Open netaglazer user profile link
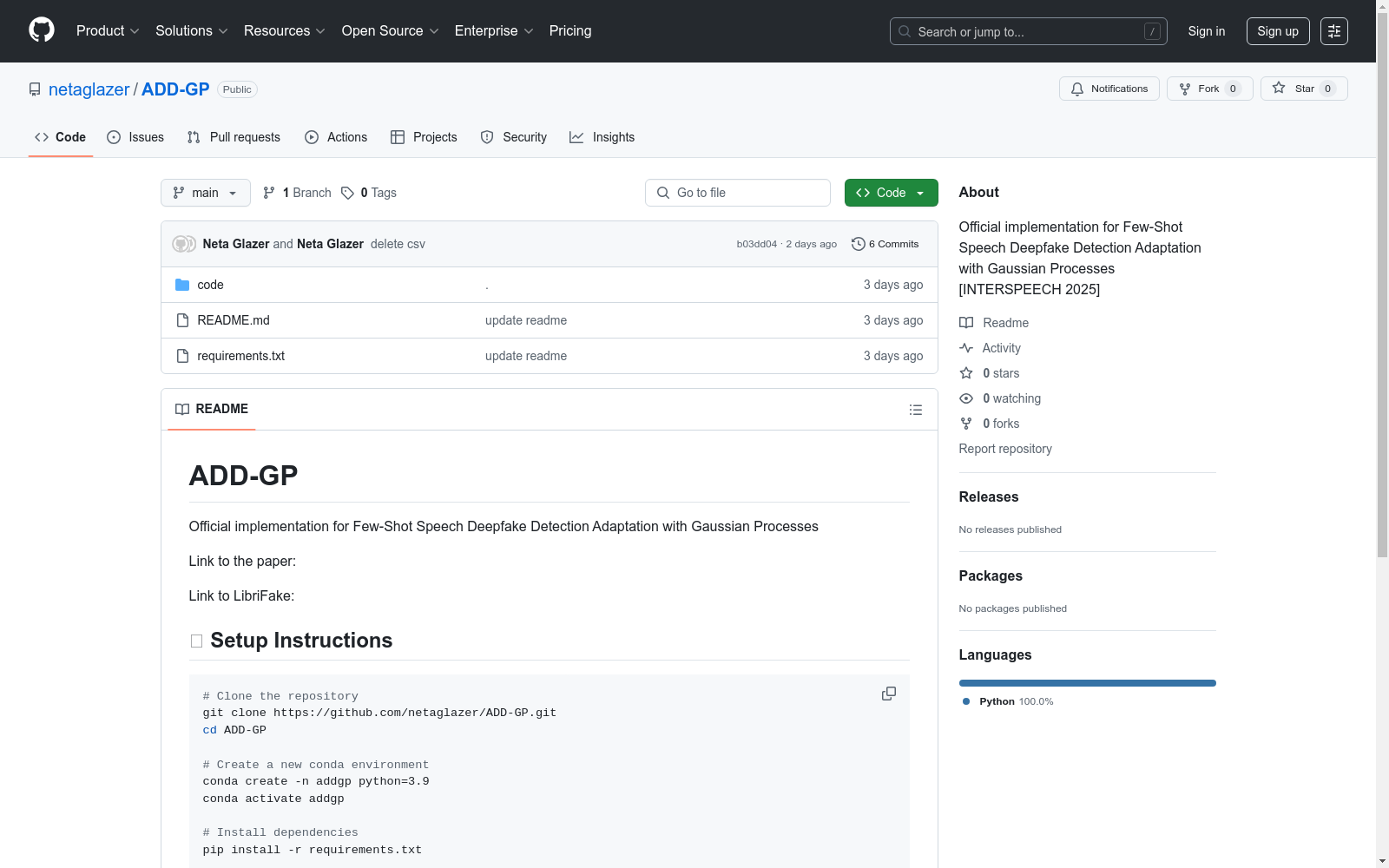This screenshot has height=868, width=1389. [89, 89]
